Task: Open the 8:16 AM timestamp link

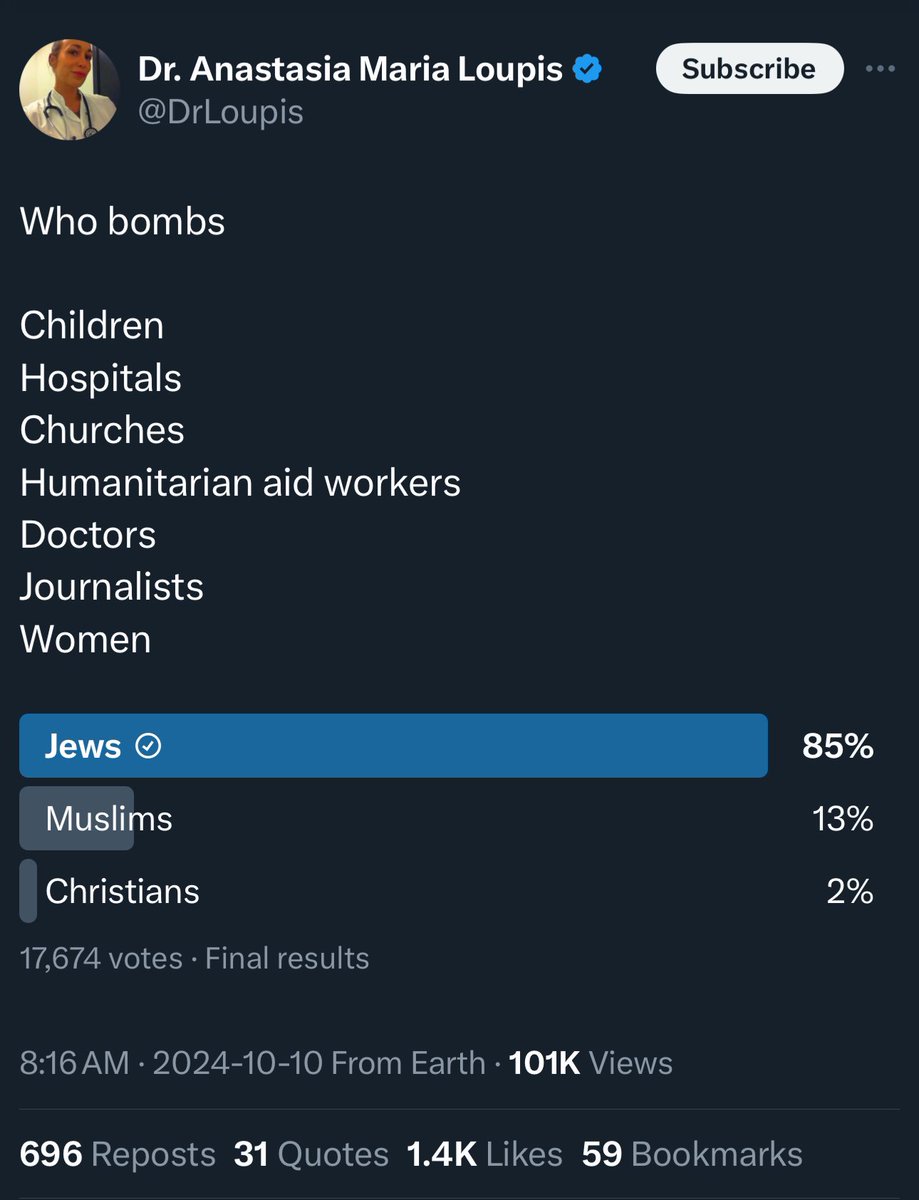Action: coord(74,1062)
